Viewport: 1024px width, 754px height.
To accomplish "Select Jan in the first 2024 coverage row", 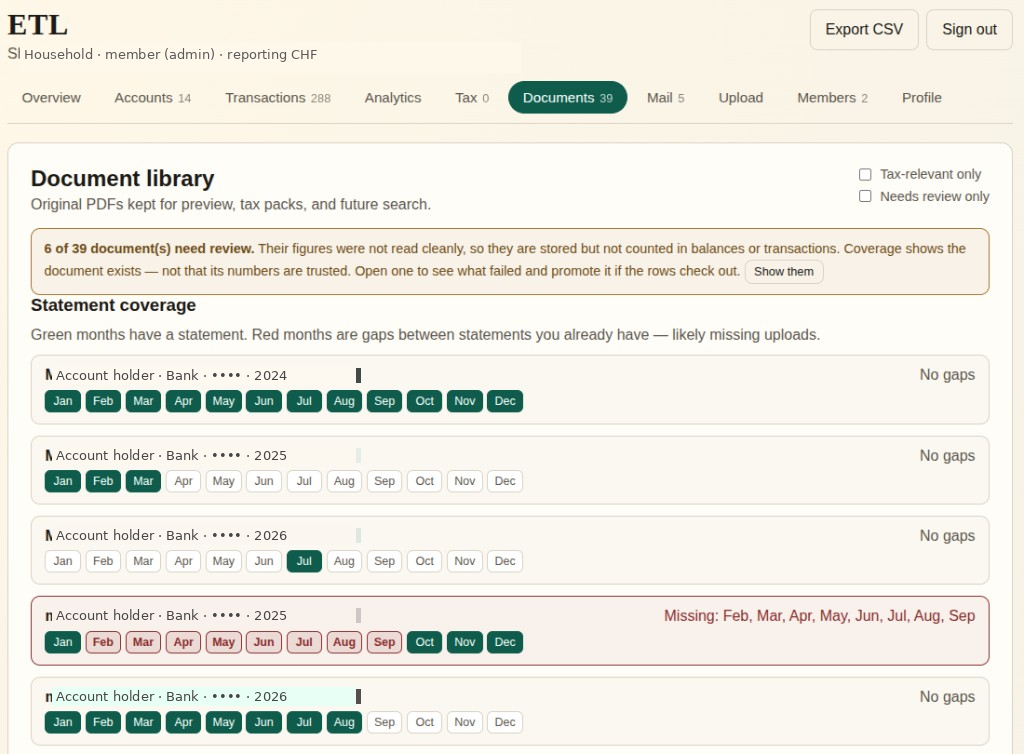I will [63, 401].
